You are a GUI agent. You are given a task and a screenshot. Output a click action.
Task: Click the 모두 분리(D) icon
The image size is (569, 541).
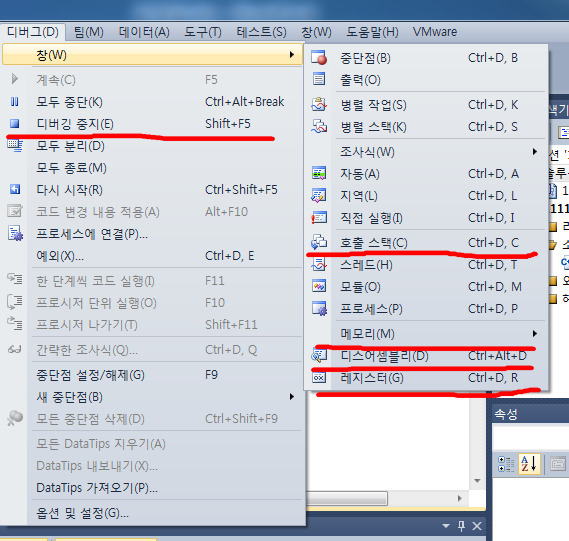pyautogui.click(x=15, y=146)
